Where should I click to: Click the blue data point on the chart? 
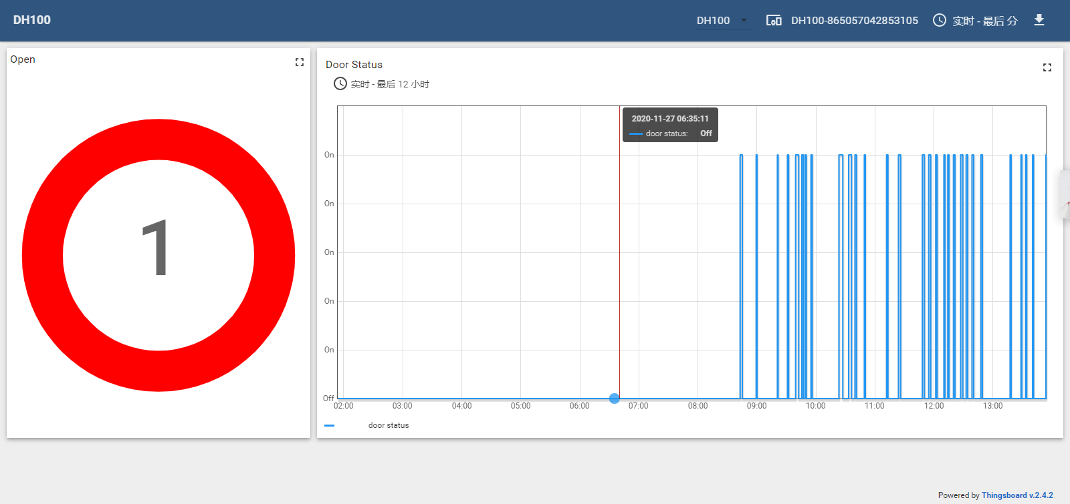614,398
